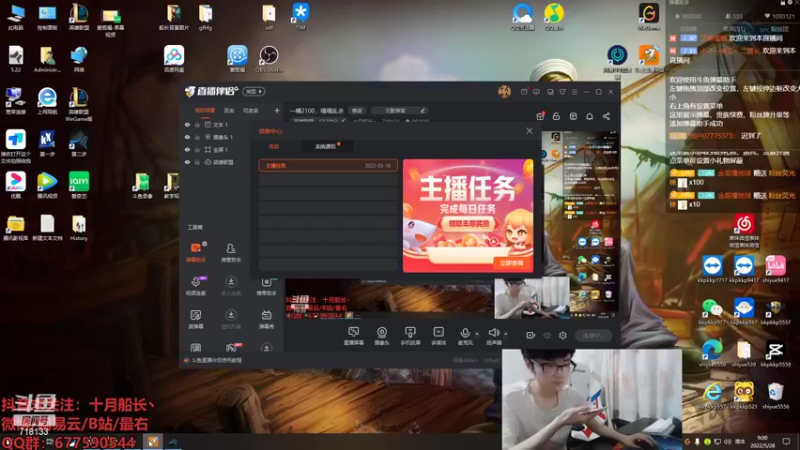800x450 pixels.
Task: Open the 读弹幕 tool
Action: click(x=196, y=319)
